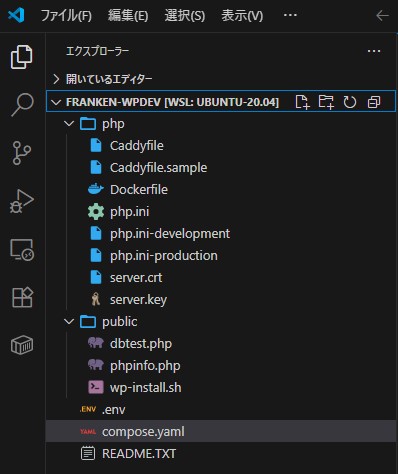
Task: Open the 編集(E) menu
Action: (x=128, y=15)
